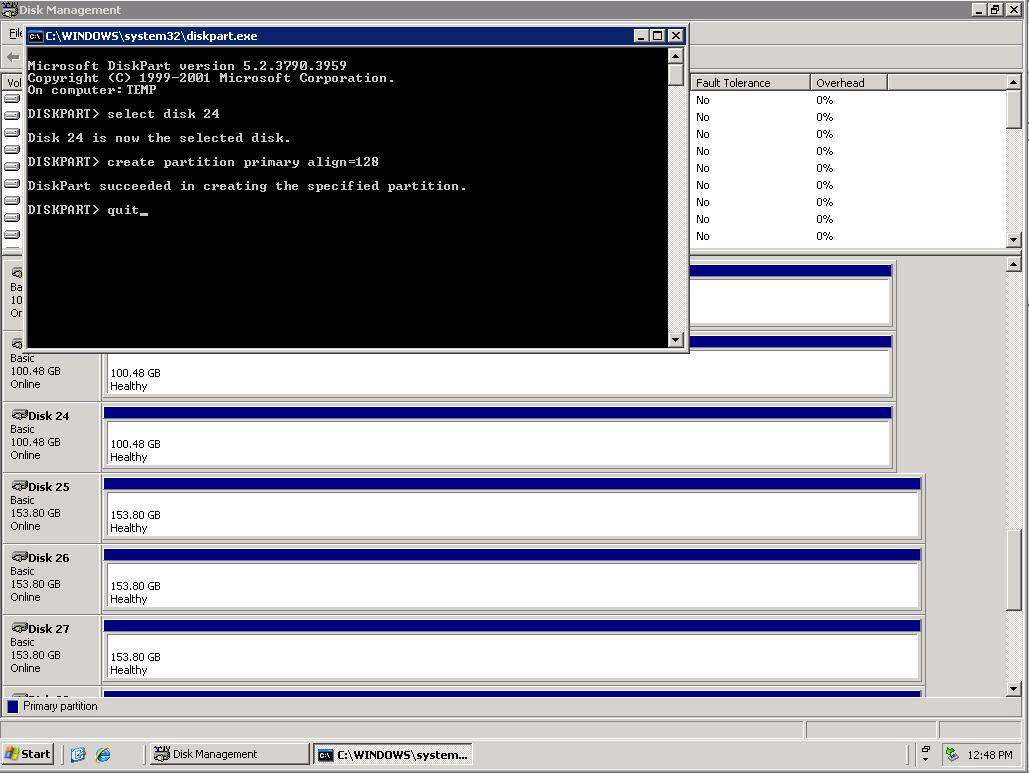
Task: Open the File menu
Action: pyautogui.click(x=16, y=32)
